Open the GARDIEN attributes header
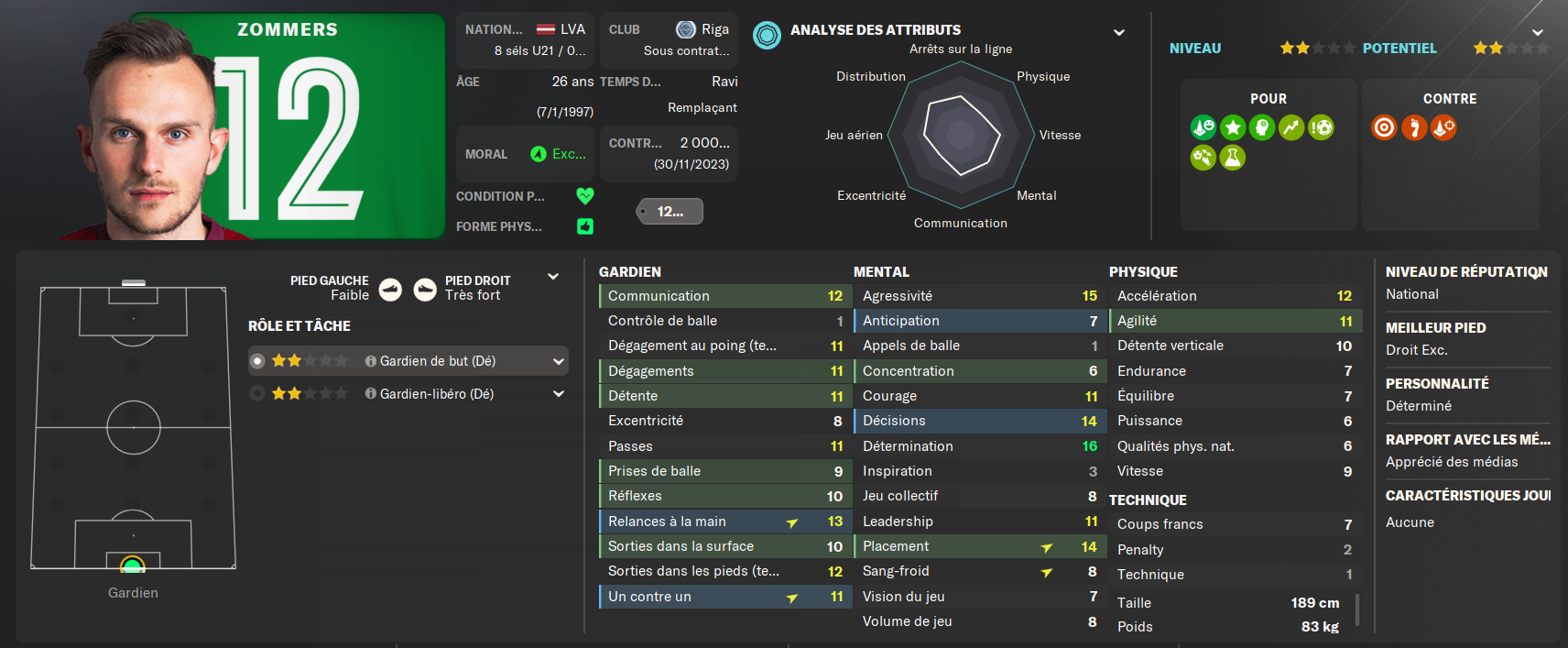 point(630,271)
